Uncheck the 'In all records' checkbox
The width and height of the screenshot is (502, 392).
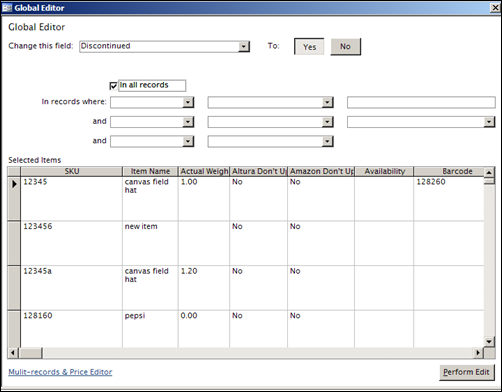(x=113, y=86)
